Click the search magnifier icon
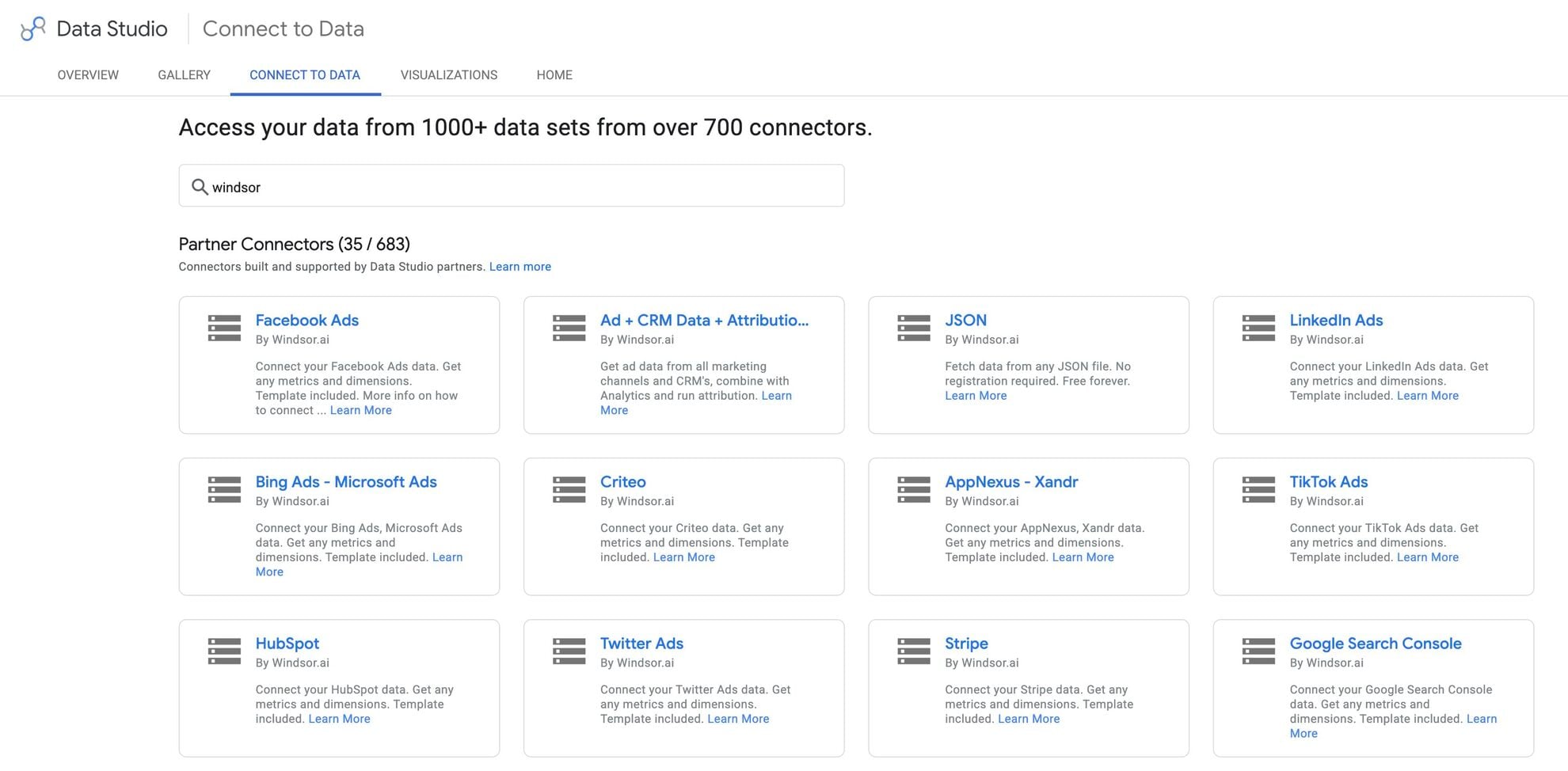 coord(200,186)
